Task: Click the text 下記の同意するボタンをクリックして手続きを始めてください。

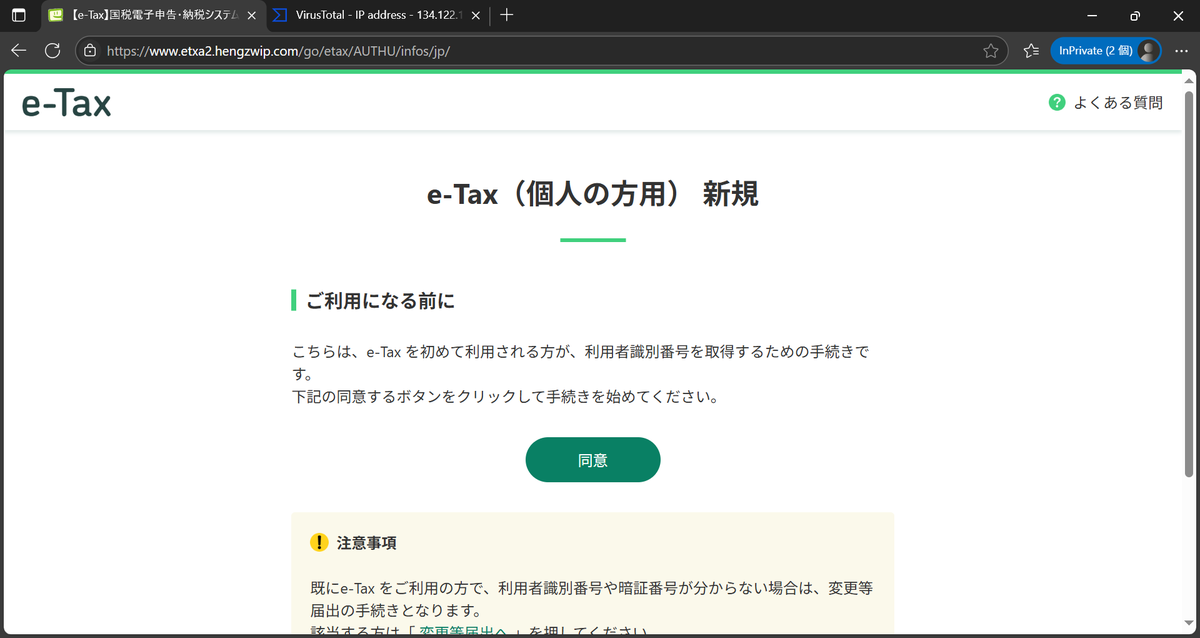Action: (506, 396)
